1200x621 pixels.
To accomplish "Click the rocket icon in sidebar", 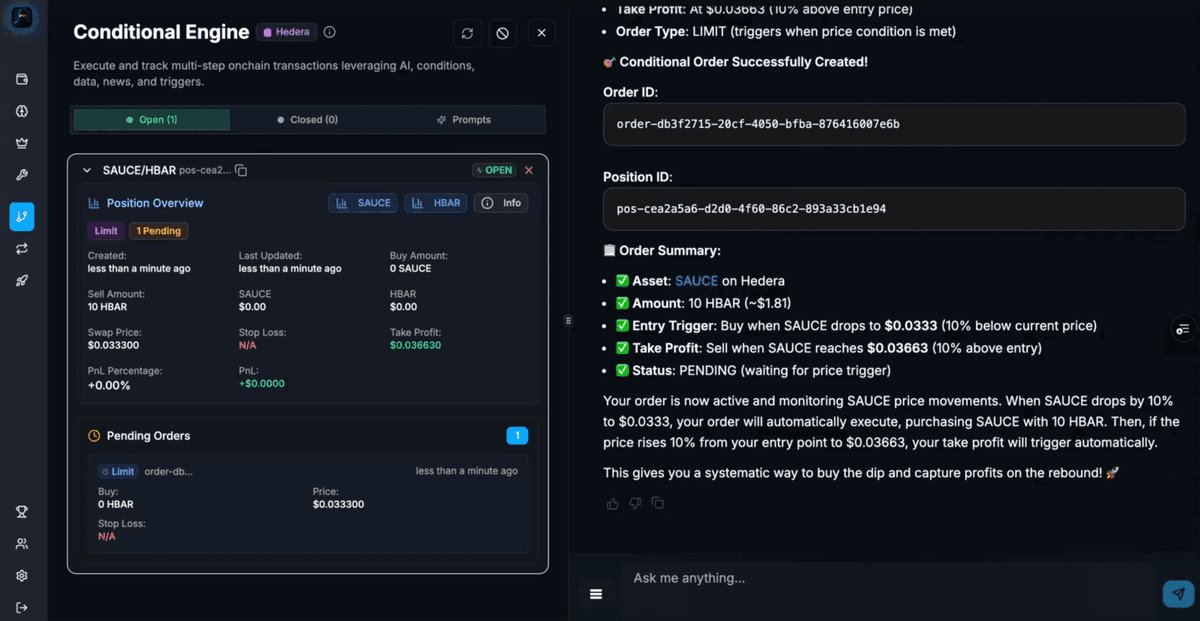I will coord(22,281).
